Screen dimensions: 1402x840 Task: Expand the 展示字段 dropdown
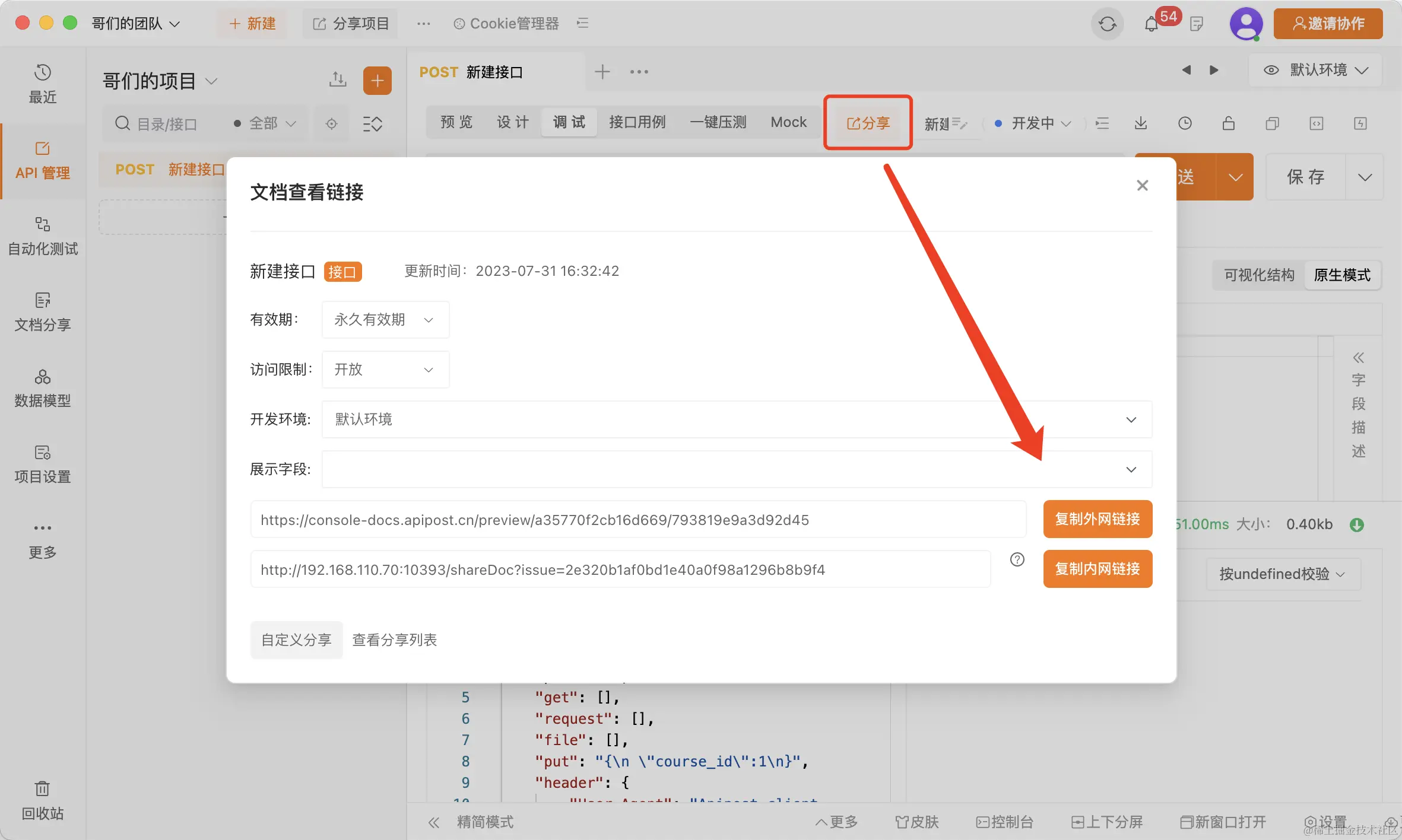(736, 469)
